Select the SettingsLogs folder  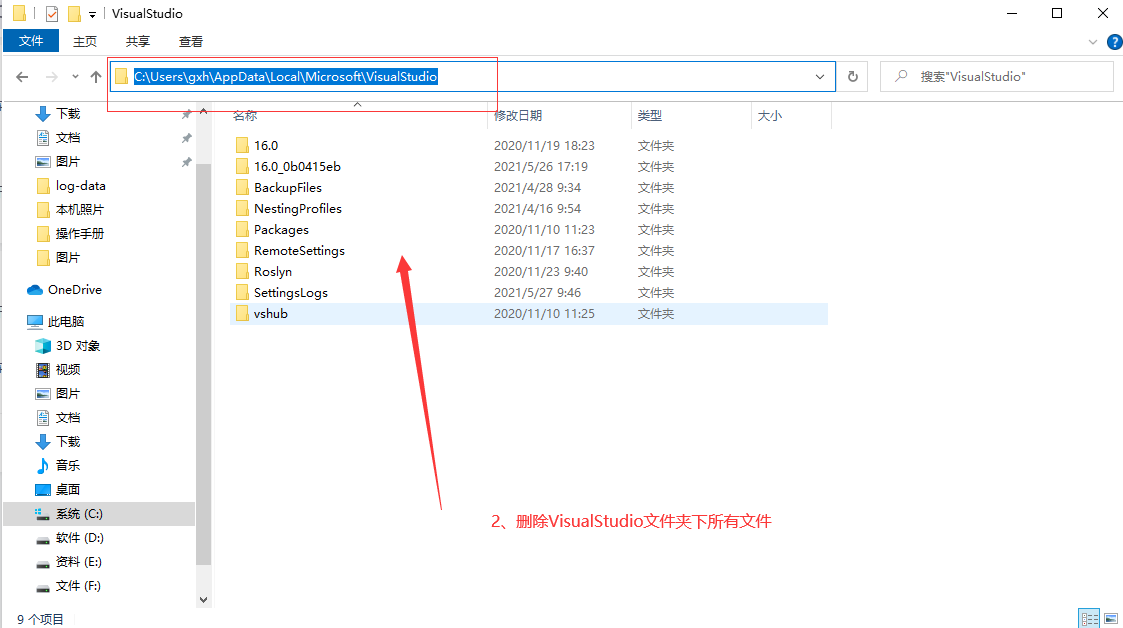291,293
